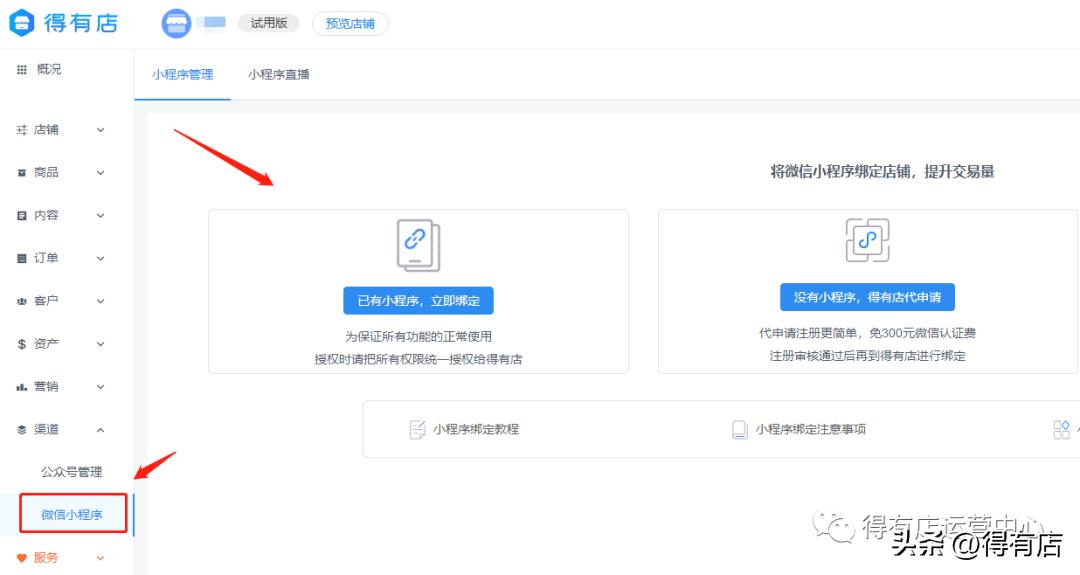Image resolution: width=1080 pixels, height=575 pixels.
Task: Expand the 订单 menu chevron
Action: [101, 258]
